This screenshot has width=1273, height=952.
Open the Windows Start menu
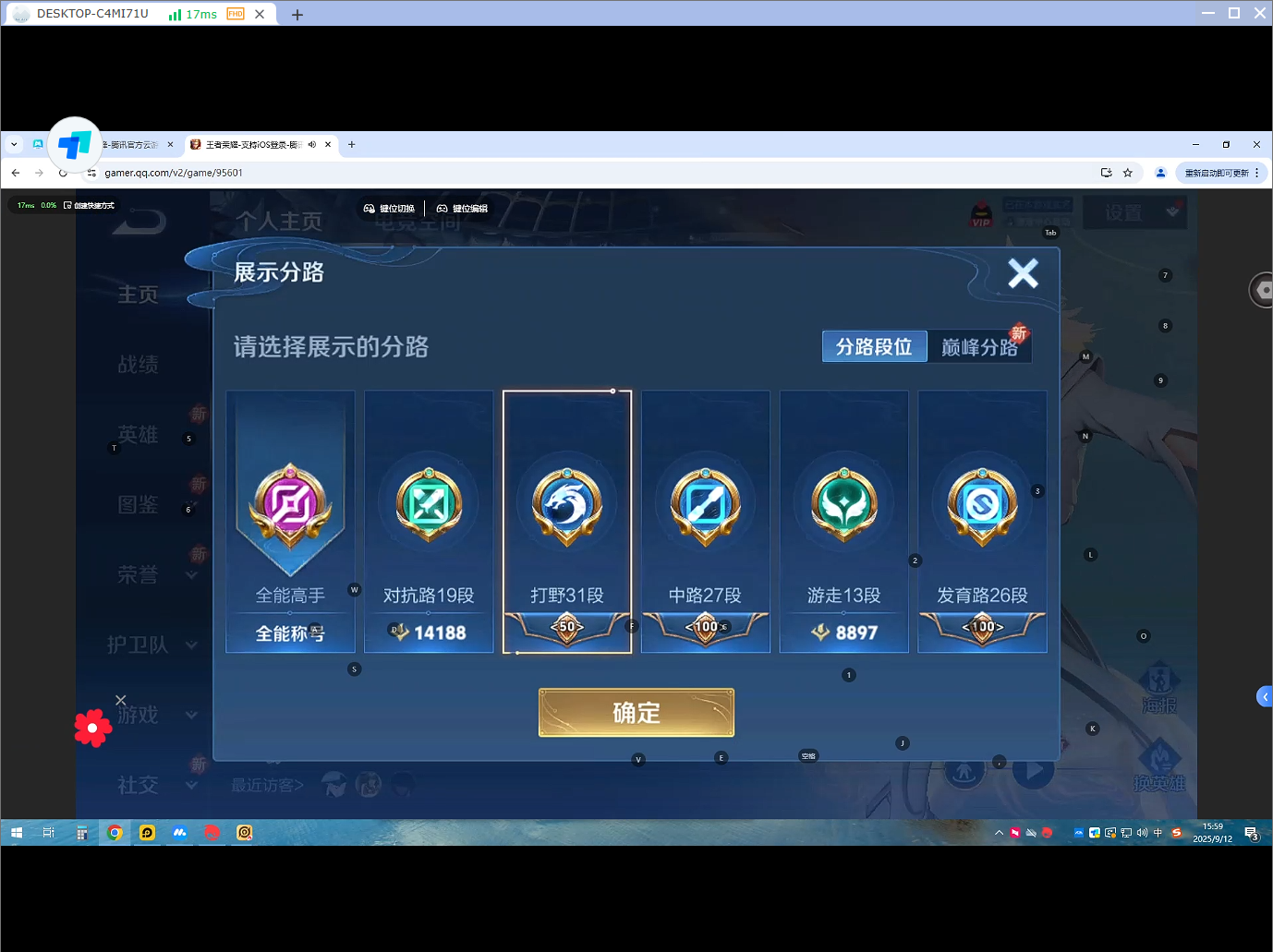(x=17, y=833)
